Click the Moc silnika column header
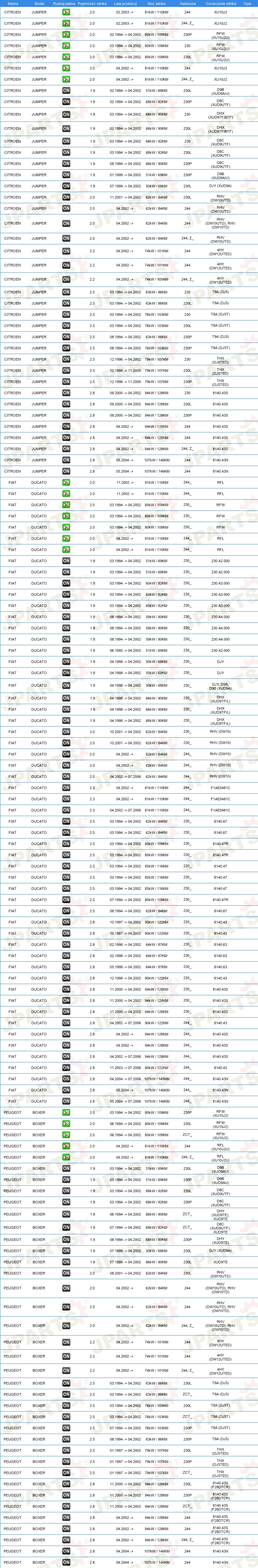Screen dimensions: 258x1568 click(x=156, y=3)
